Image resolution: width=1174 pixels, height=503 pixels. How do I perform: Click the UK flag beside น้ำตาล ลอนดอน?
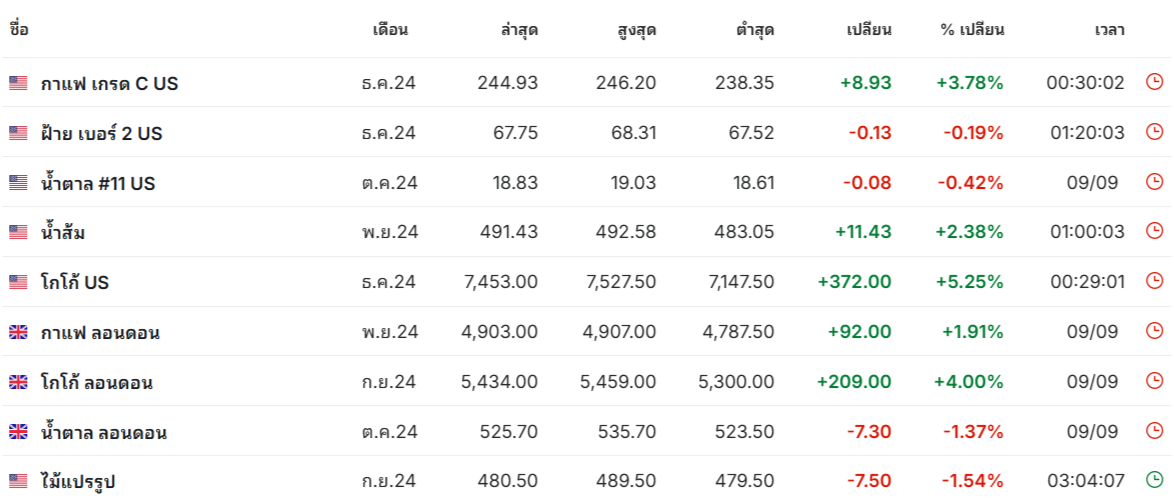point(18,432)
